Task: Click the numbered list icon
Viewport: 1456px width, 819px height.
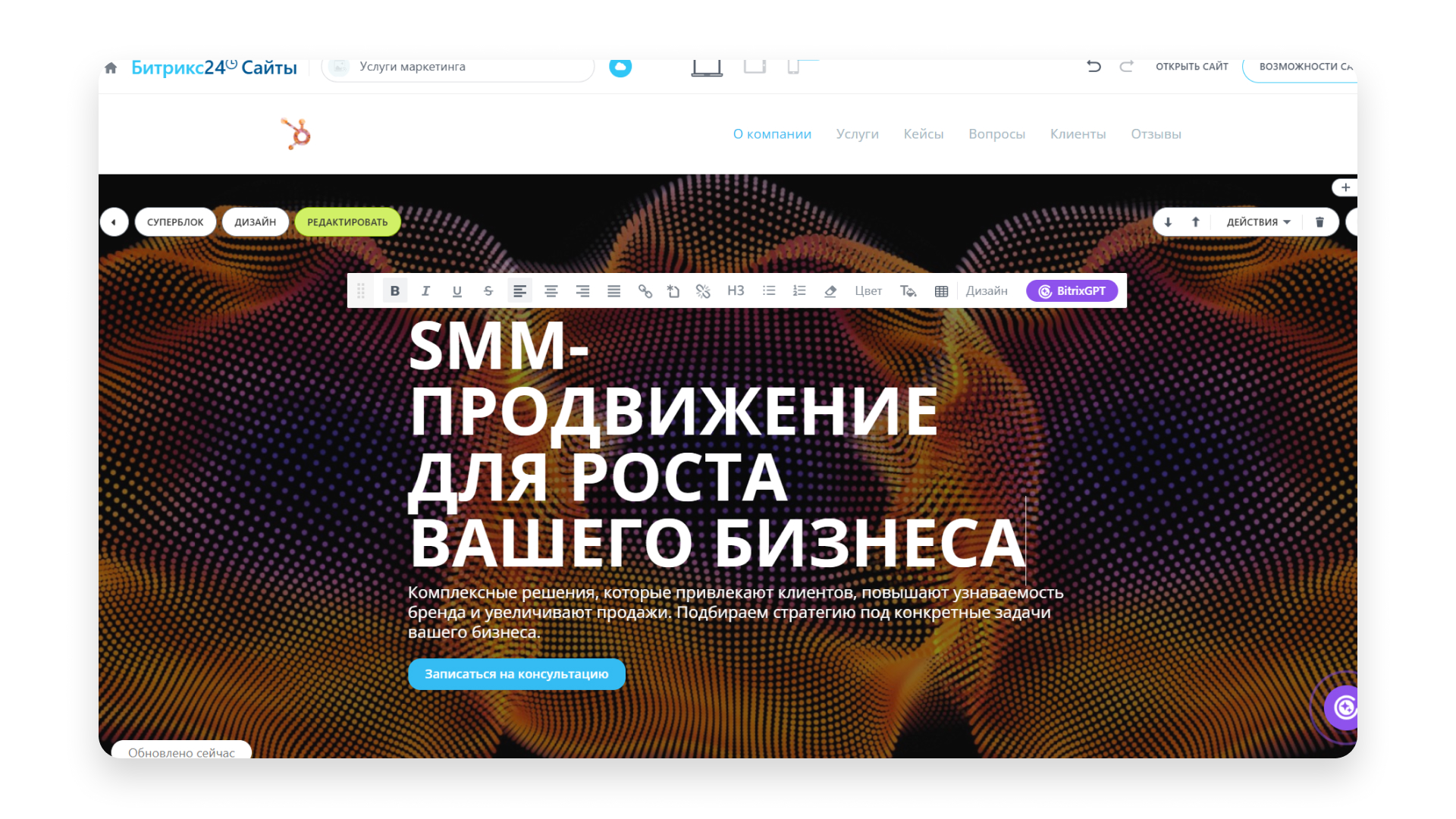Action: (x=799, y=291)
